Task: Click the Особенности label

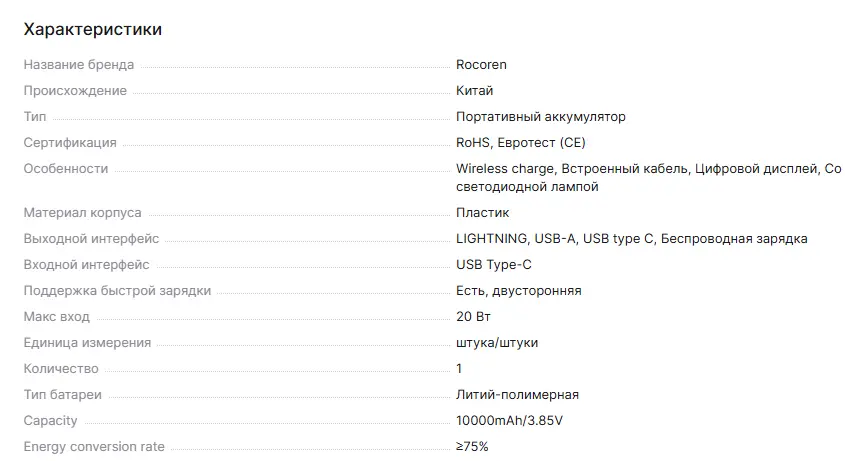Action: click(x=66, y=169)
